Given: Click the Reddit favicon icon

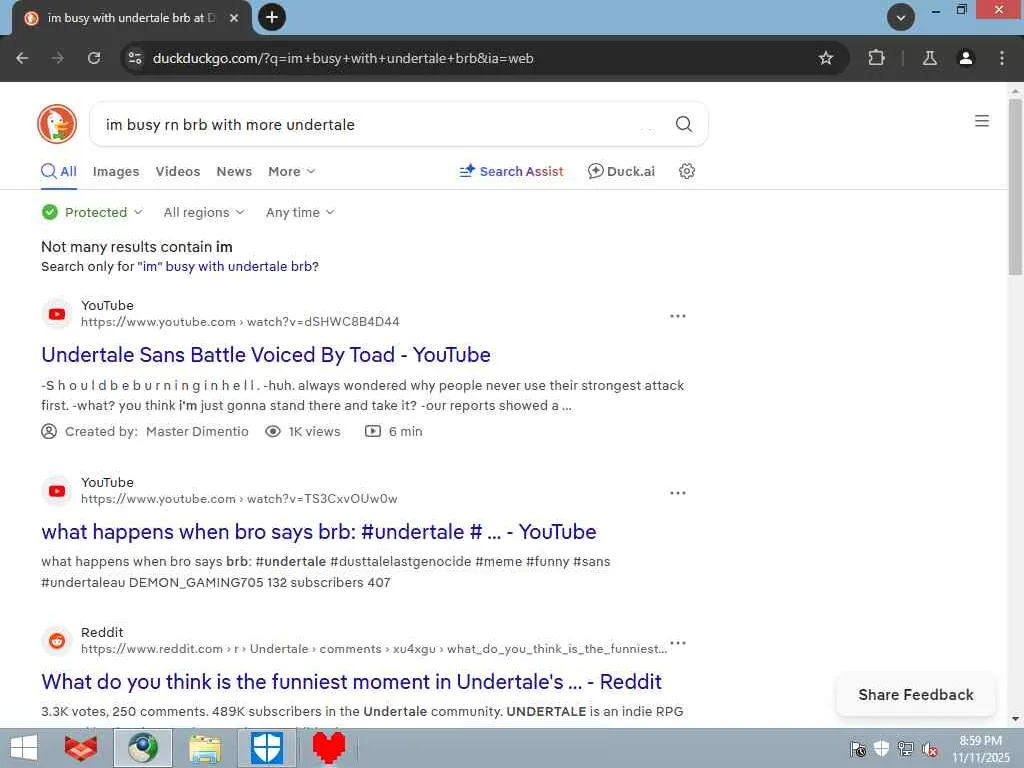Looking at the screenshot, I should pyautogui.click(x=57, y=641).
